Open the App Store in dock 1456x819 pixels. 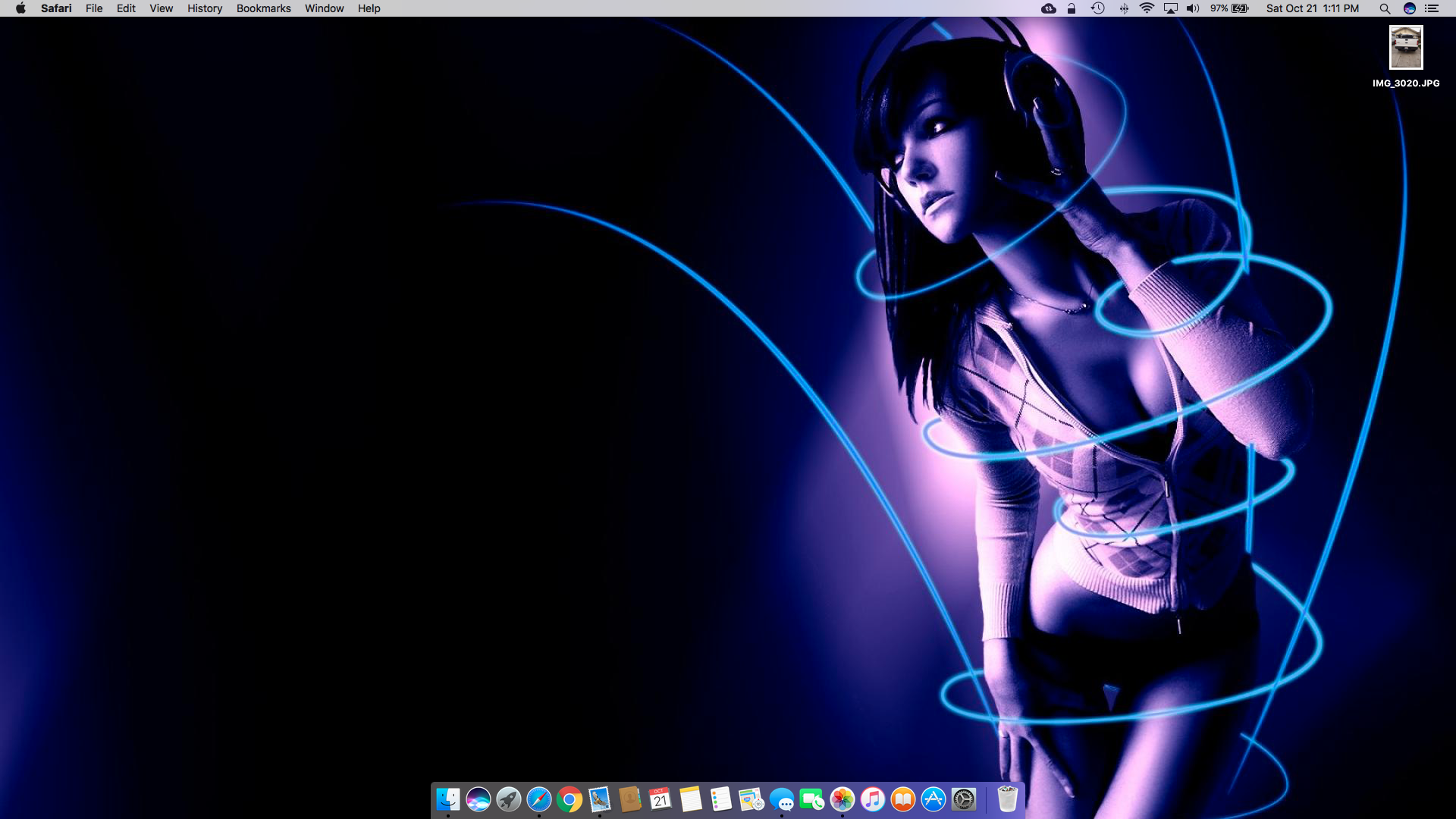934,799
